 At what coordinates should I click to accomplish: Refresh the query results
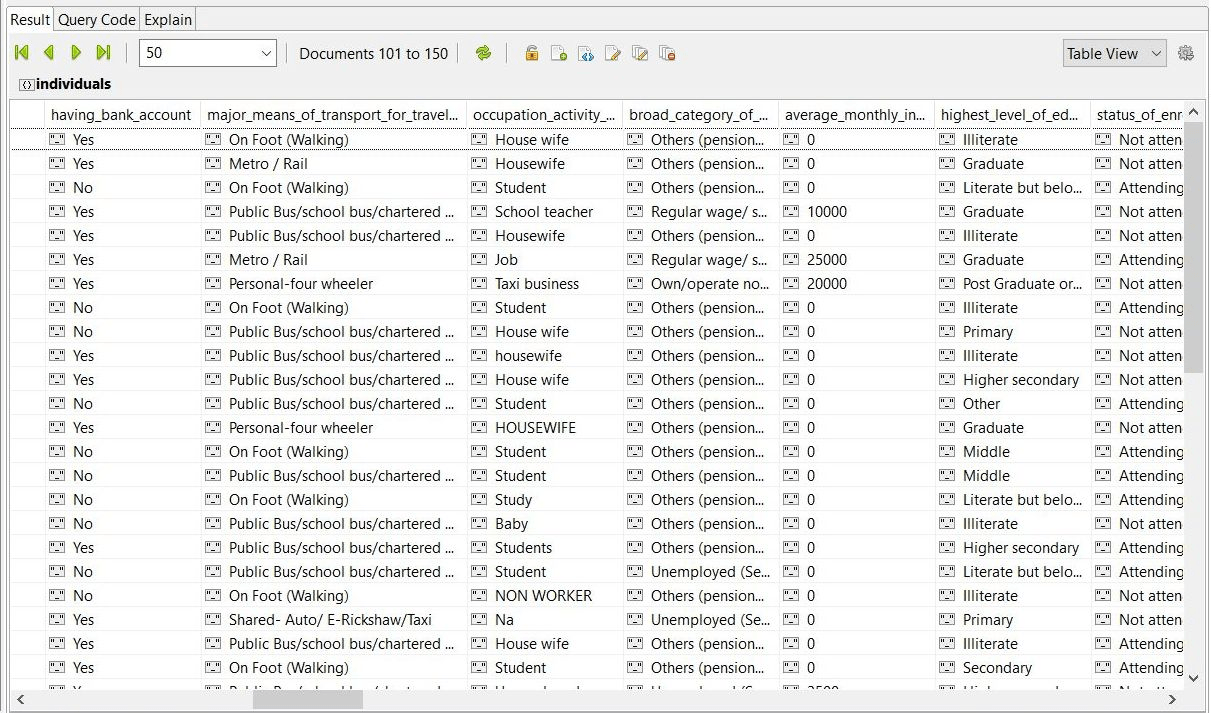[x=483, y=53]
